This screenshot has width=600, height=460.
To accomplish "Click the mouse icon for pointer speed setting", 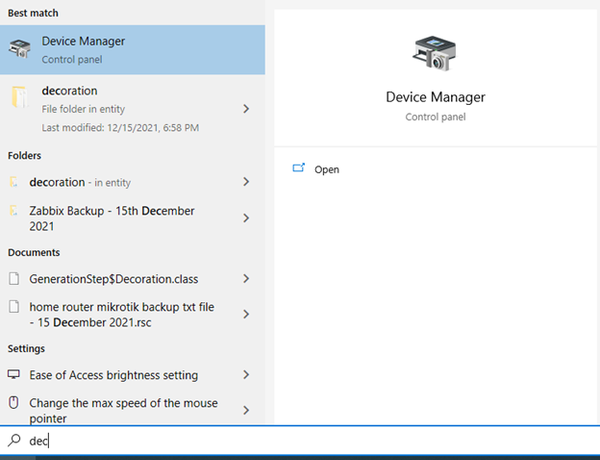I will tap(14, 404).
